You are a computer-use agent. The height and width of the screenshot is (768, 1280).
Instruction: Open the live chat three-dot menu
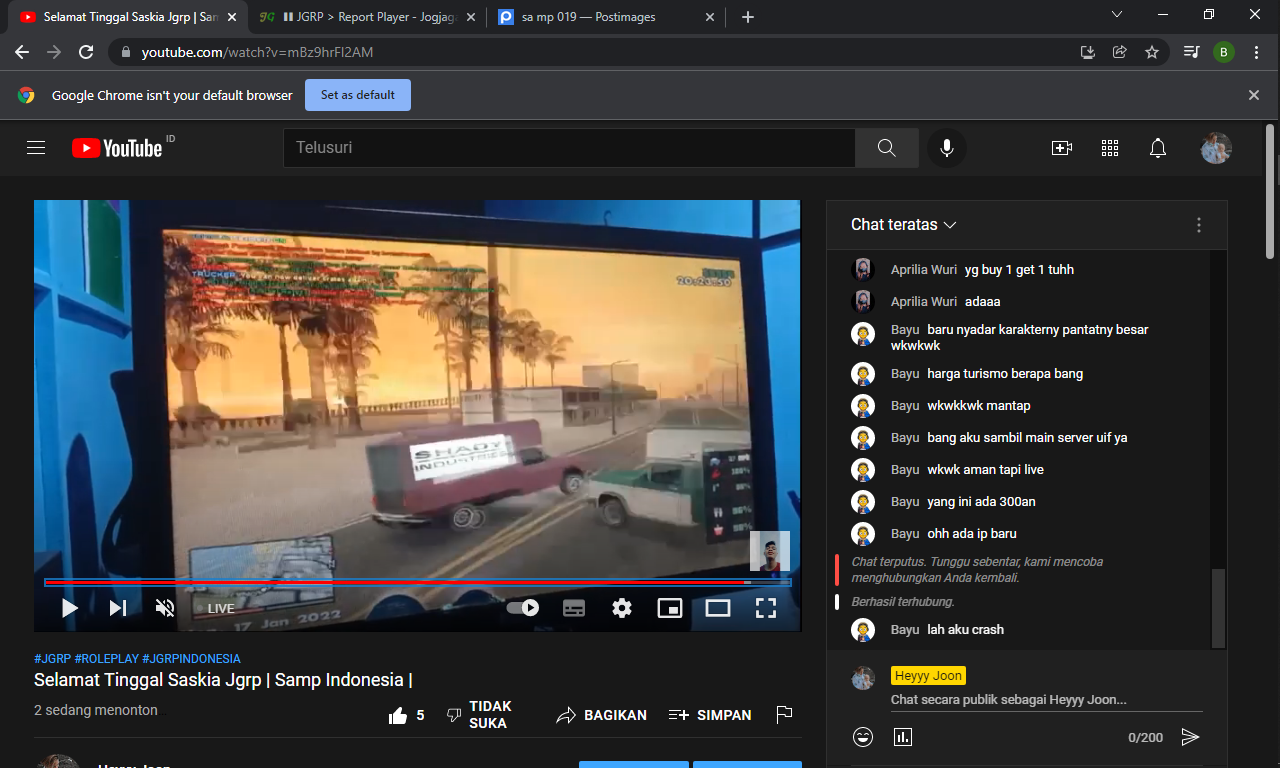pyautogui.click(x=1199, y=226)
